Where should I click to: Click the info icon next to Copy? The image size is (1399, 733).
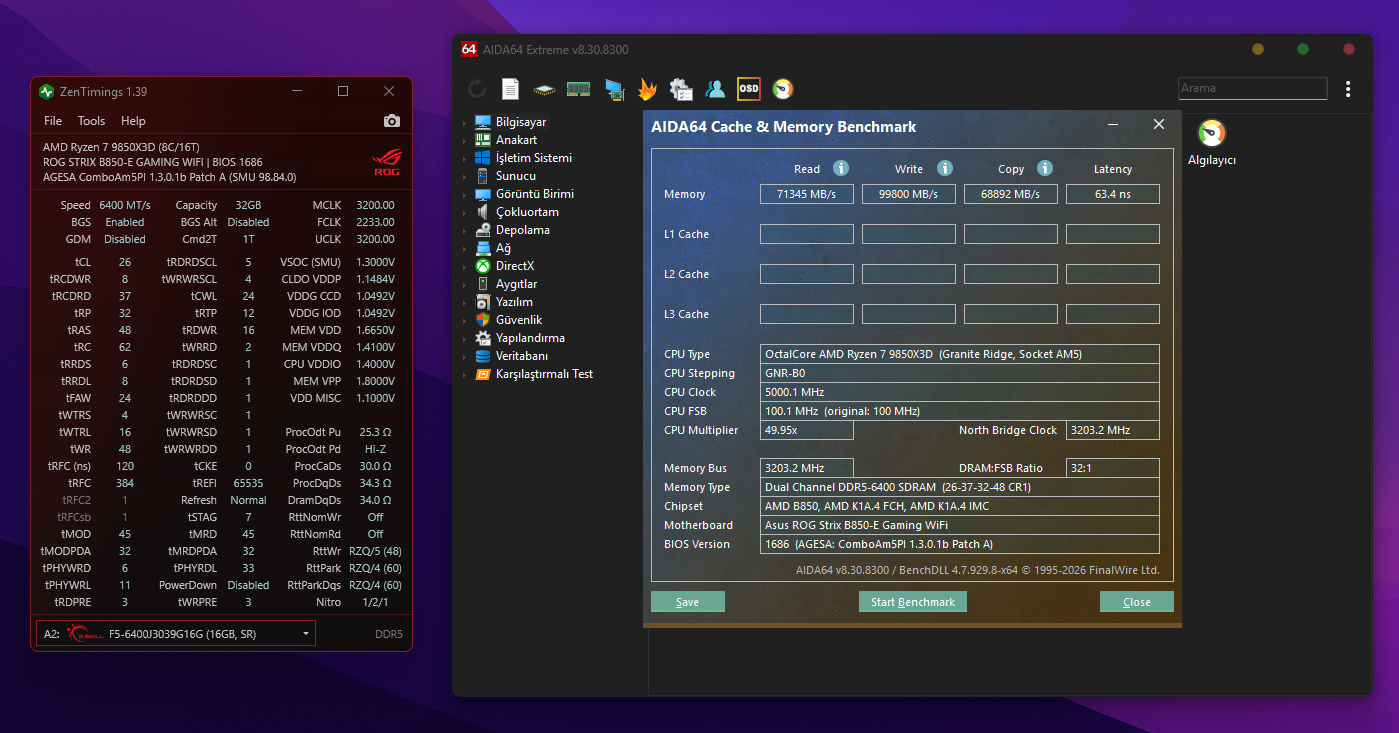click(1045, 168)
